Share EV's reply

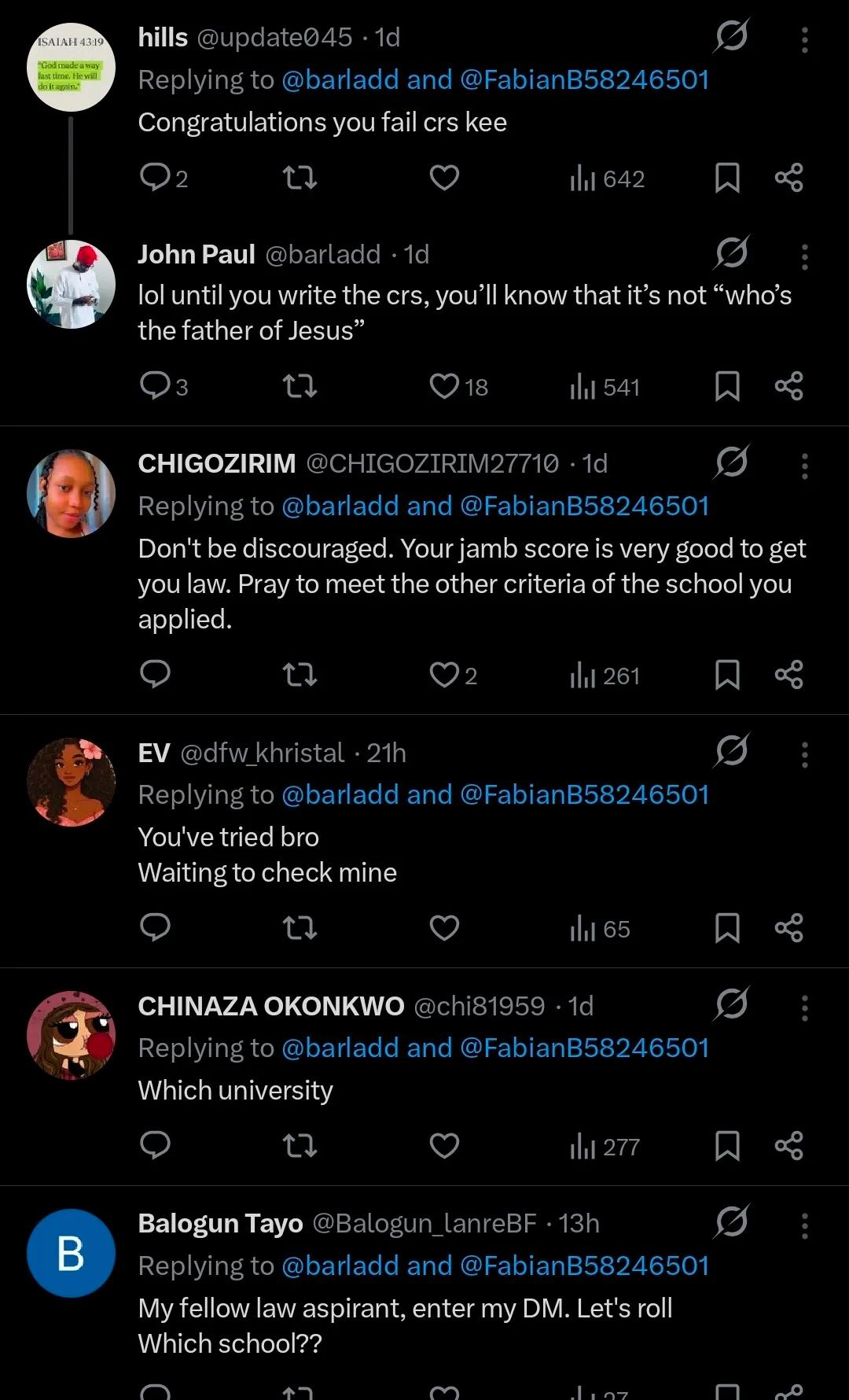(788, 928)
